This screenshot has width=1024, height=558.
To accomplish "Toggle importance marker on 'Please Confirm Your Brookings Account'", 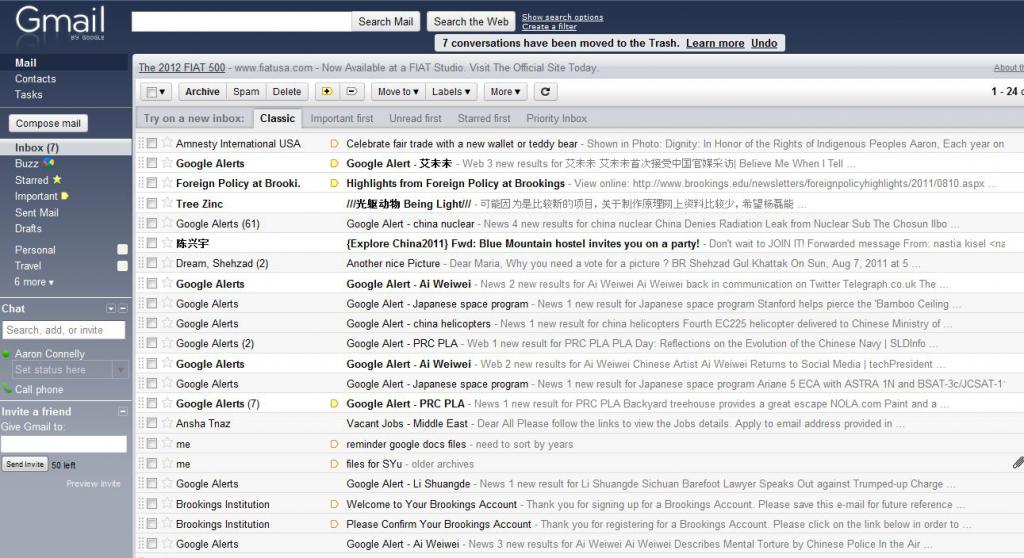I will 334,524.
